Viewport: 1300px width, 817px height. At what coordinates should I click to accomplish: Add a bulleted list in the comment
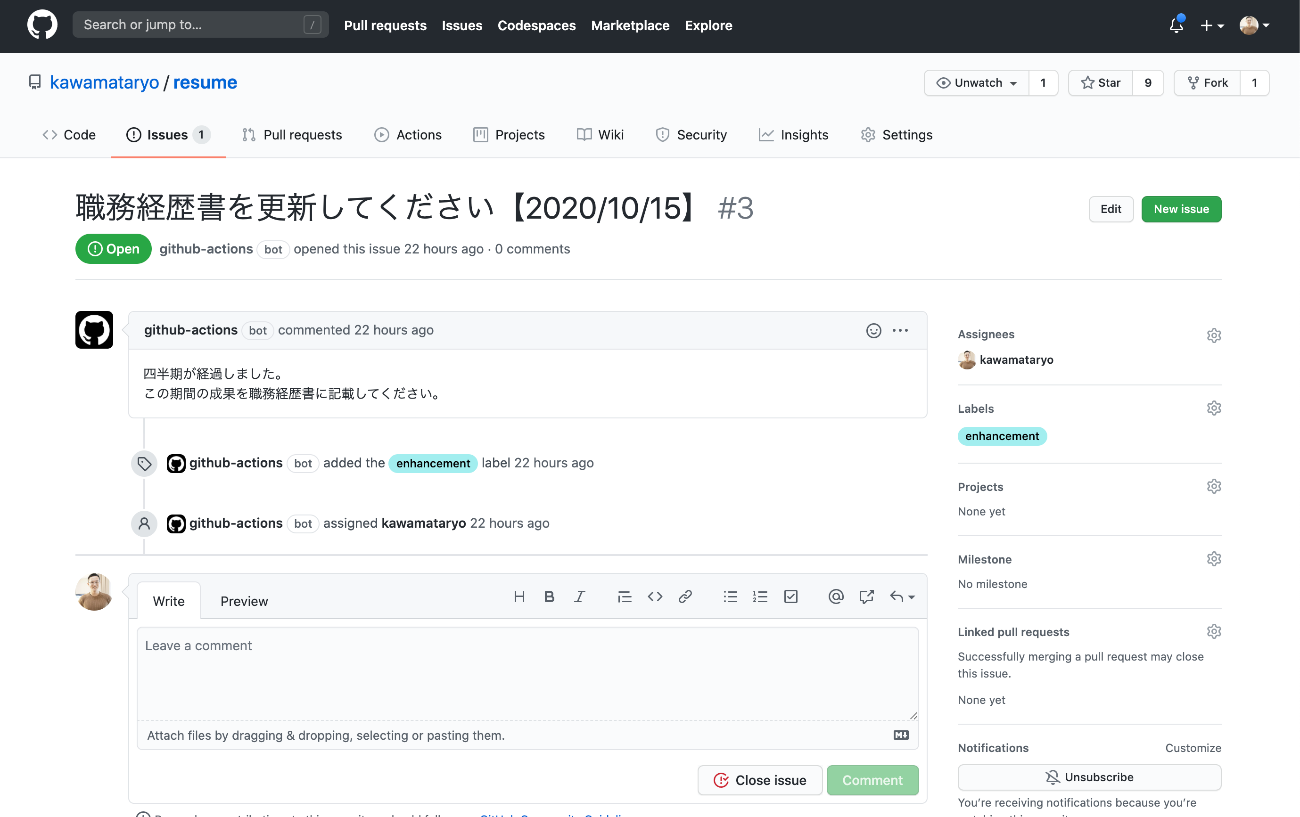[x=731, y=597]
